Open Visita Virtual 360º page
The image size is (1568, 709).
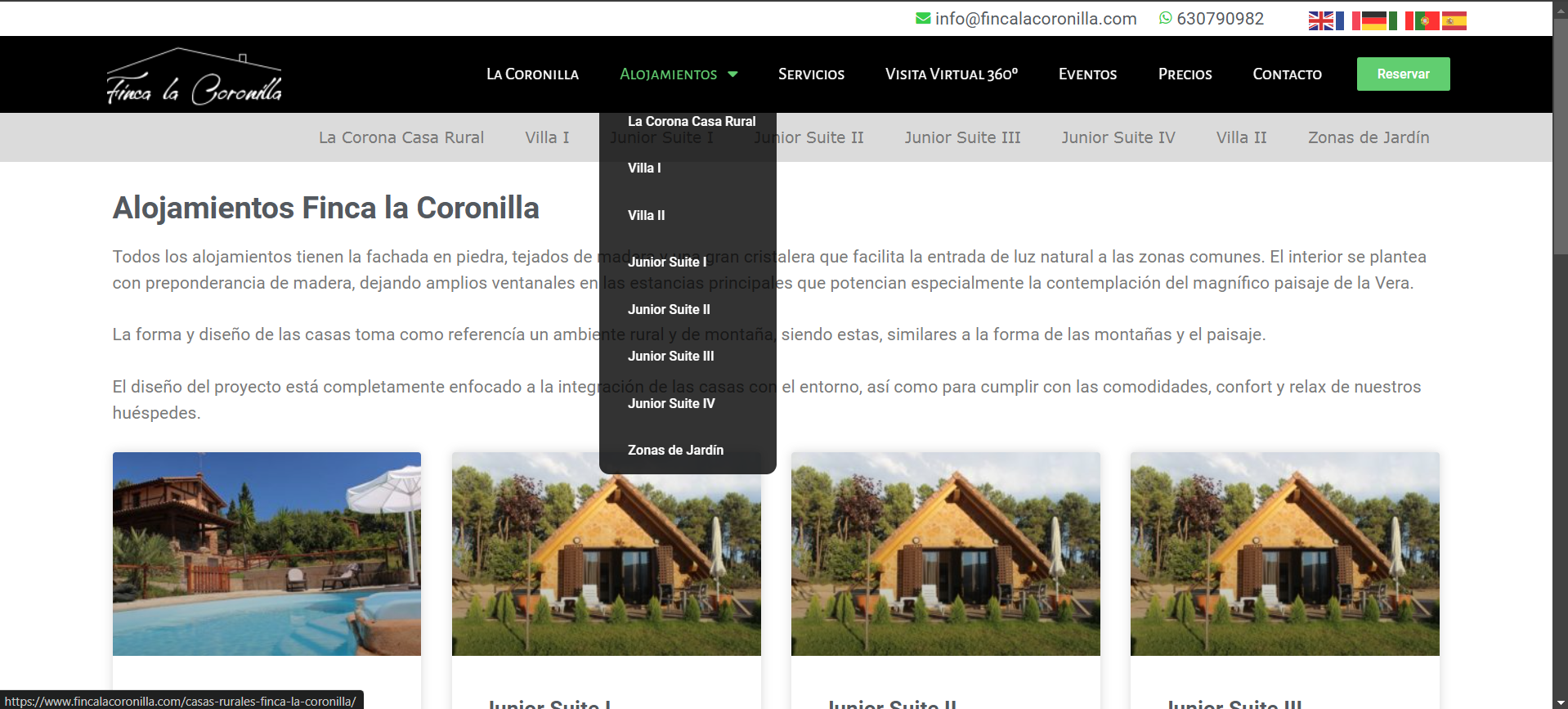pyautogui.click(x=952, y=74)
